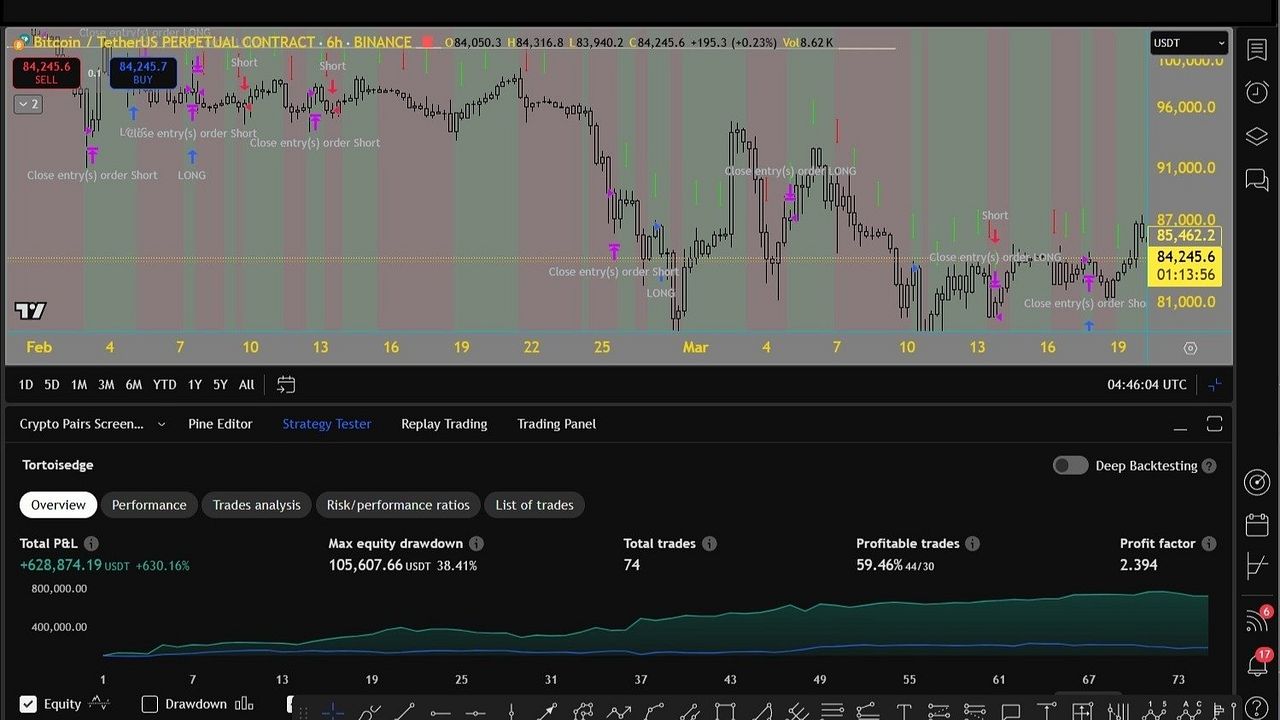
Task: Click the Tortoisedge strategy name
Action: tap(58, 465)
